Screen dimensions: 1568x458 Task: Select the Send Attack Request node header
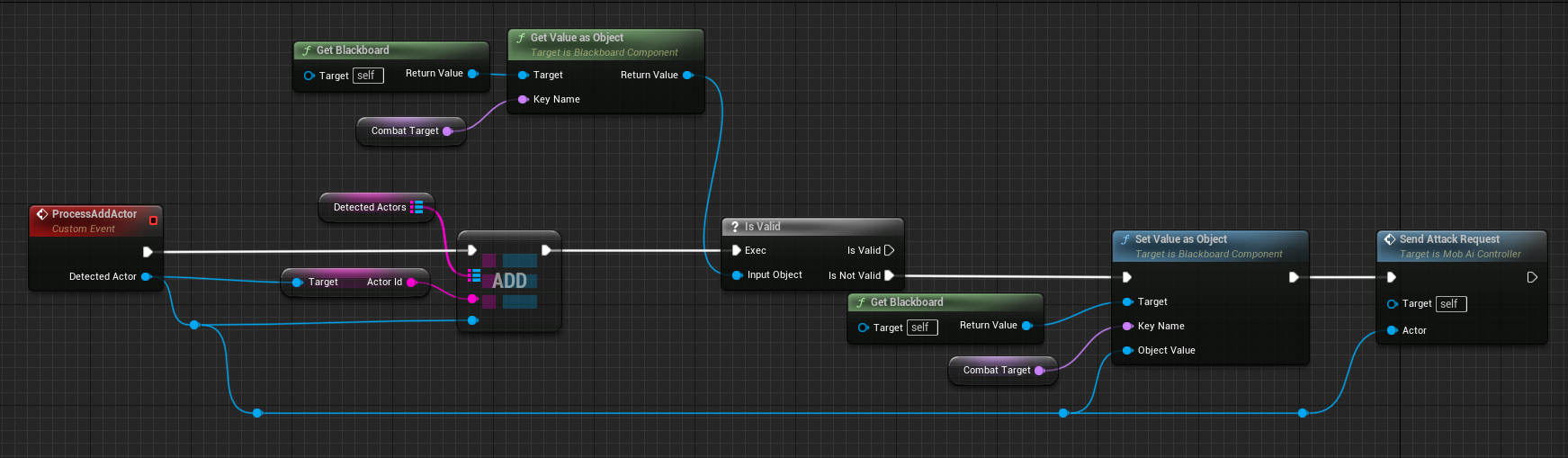tap(1462, 246)
